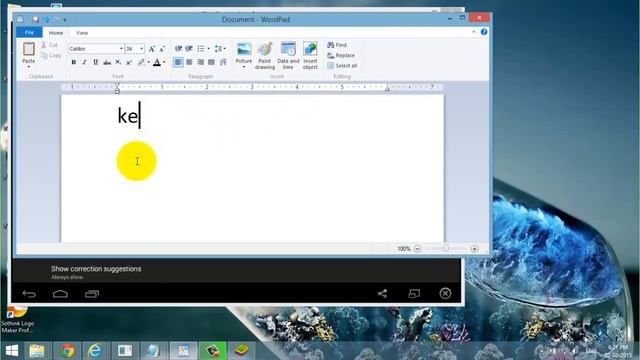640x360 pixels.
Task: Toggle Superscript formatting
Action: 129,62
